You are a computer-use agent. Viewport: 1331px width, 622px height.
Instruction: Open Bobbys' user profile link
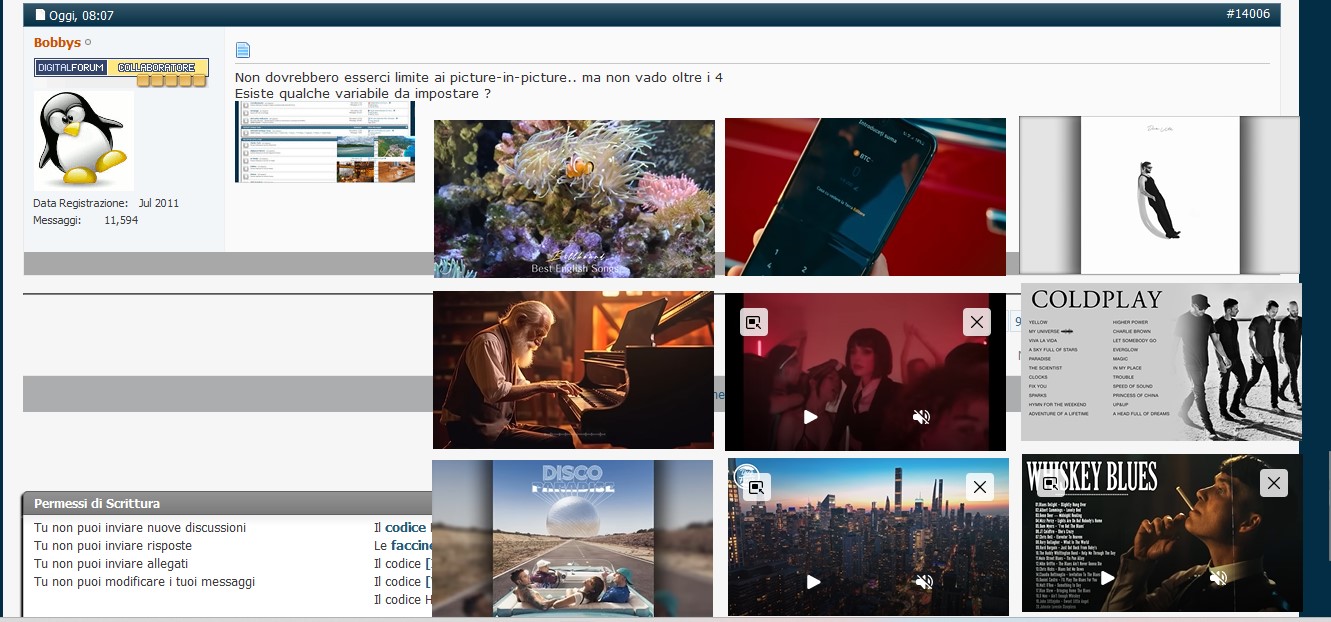point(57,43)
